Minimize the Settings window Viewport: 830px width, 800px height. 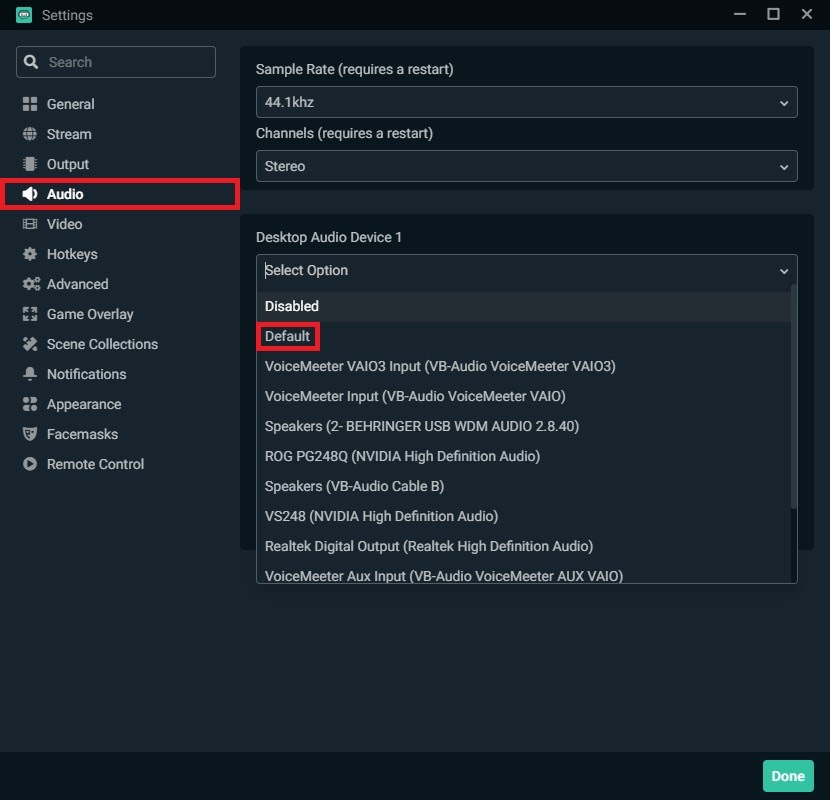pos(739,14)
